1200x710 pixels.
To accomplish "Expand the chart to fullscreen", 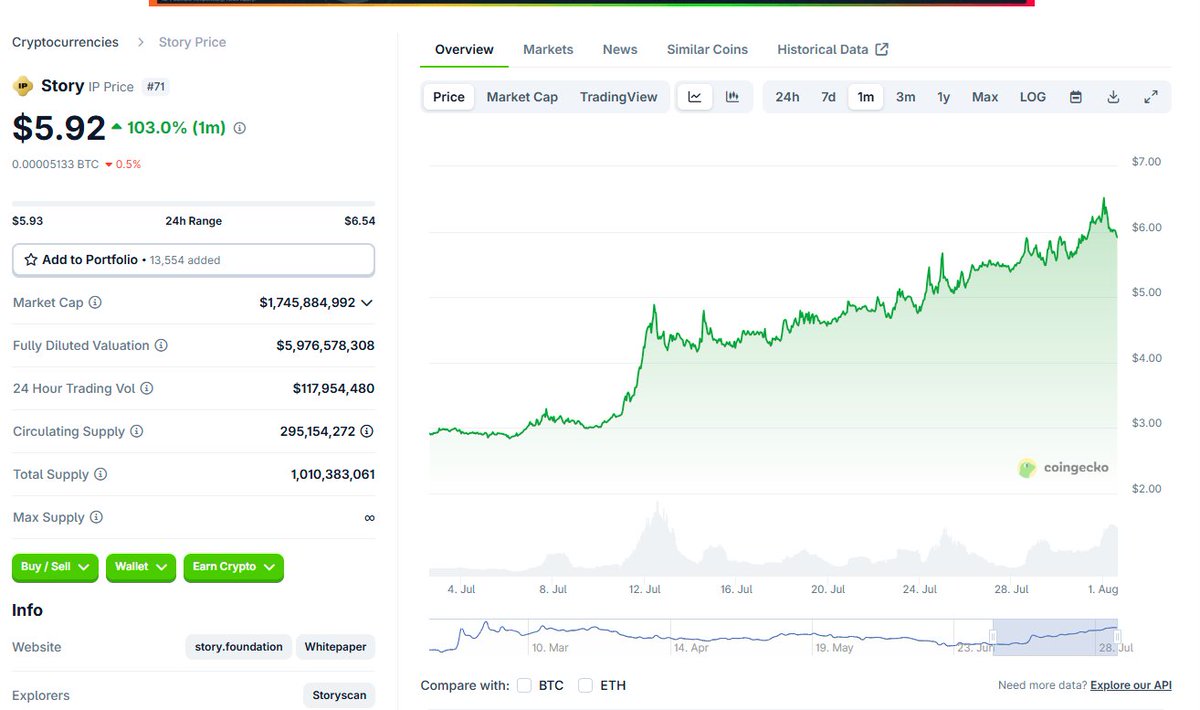I will click(x=1151, y=97).
